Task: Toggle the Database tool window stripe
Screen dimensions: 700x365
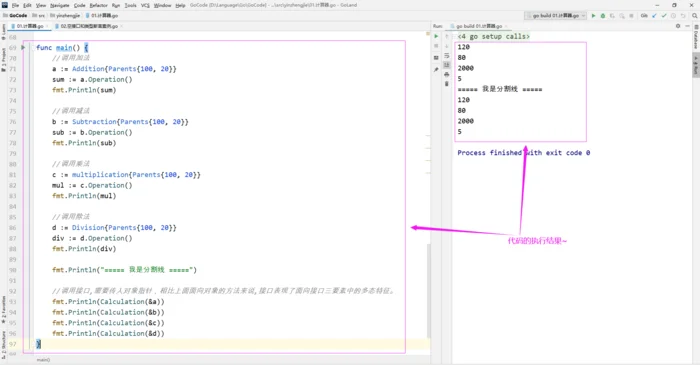Action: (696, 38)
